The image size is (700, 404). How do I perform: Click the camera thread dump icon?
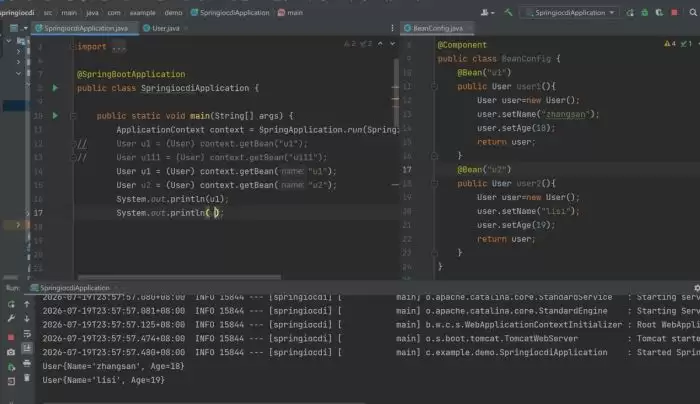point(11,352)
